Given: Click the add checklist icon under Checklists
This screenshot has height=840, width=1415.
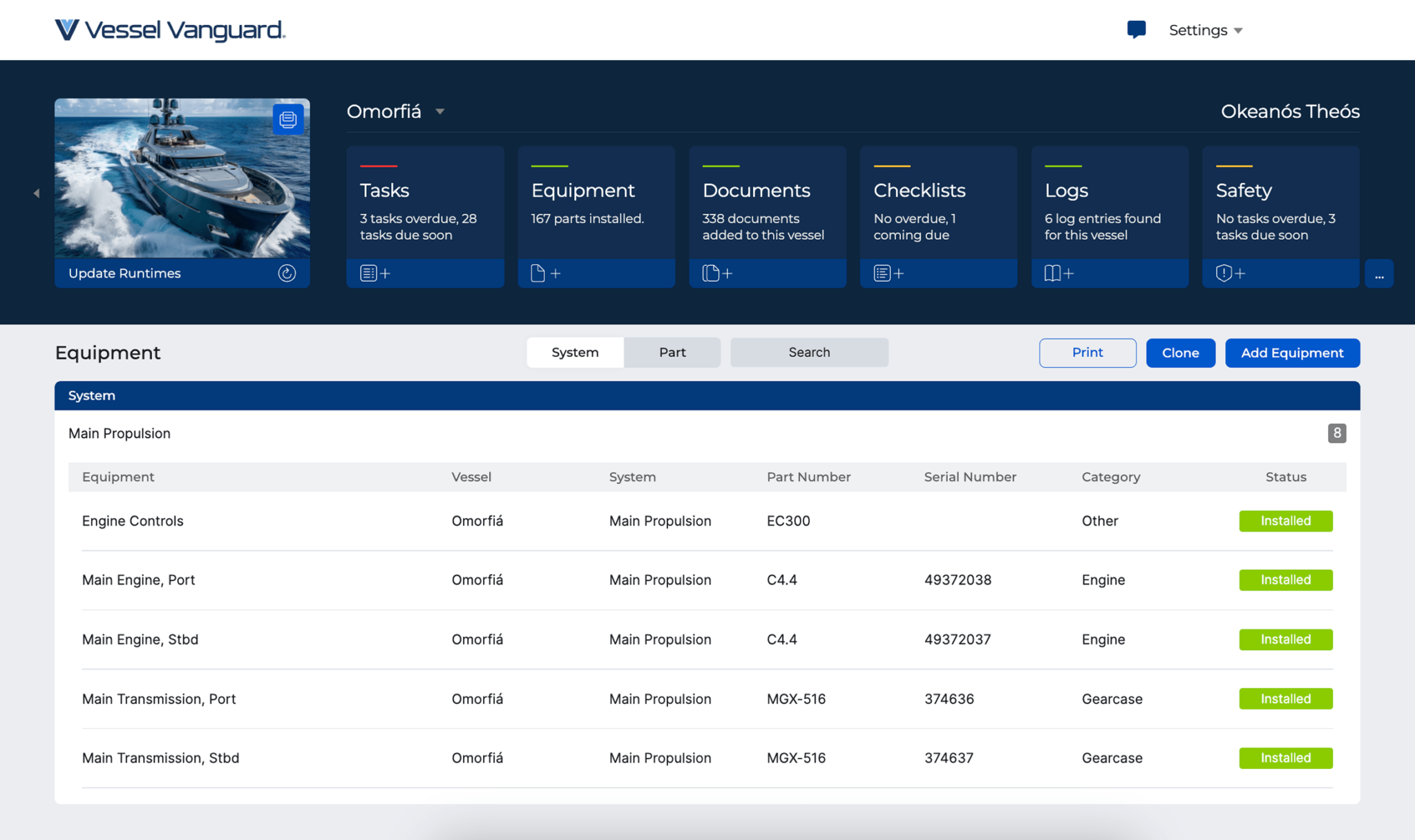Looking at the screenshot, I should point(886,273).
